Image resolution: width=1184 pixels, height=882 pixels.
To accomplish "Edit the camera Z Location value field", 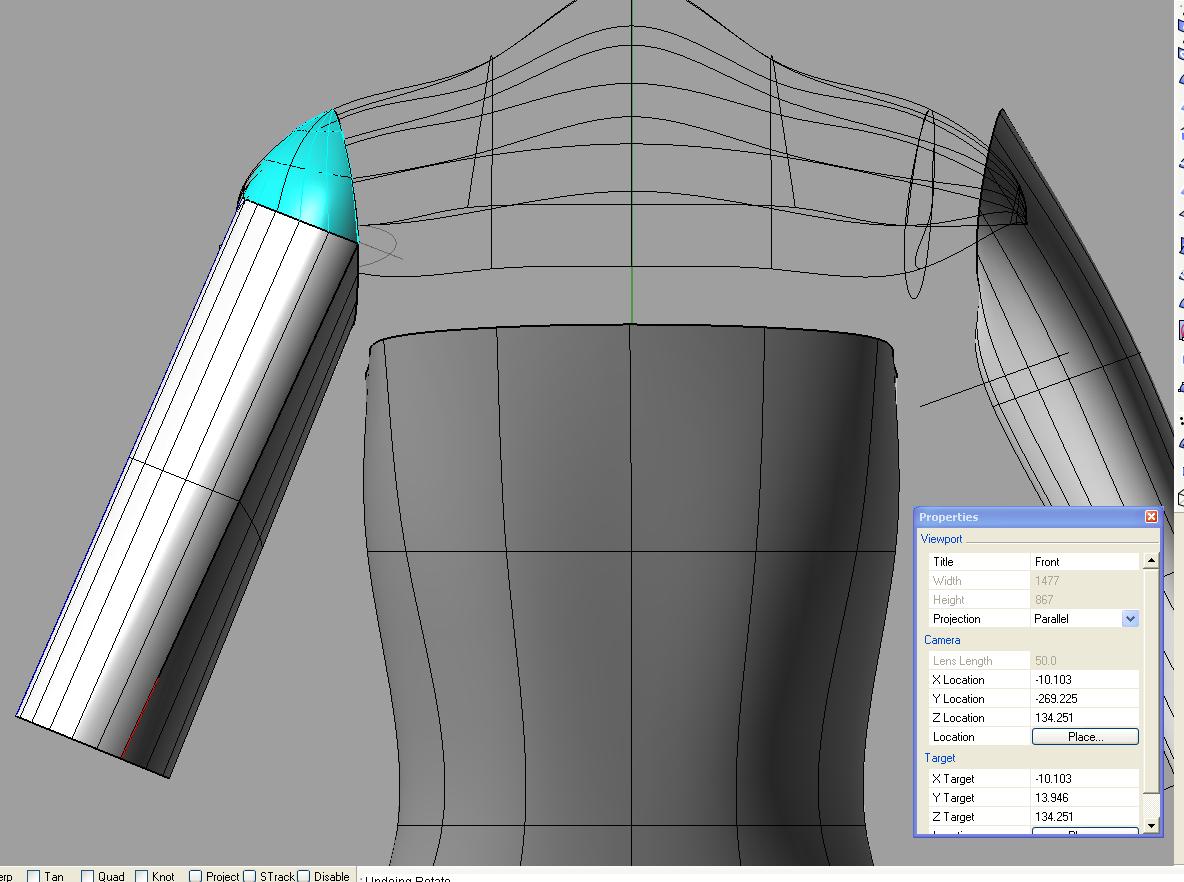I will click(1084, 718).
